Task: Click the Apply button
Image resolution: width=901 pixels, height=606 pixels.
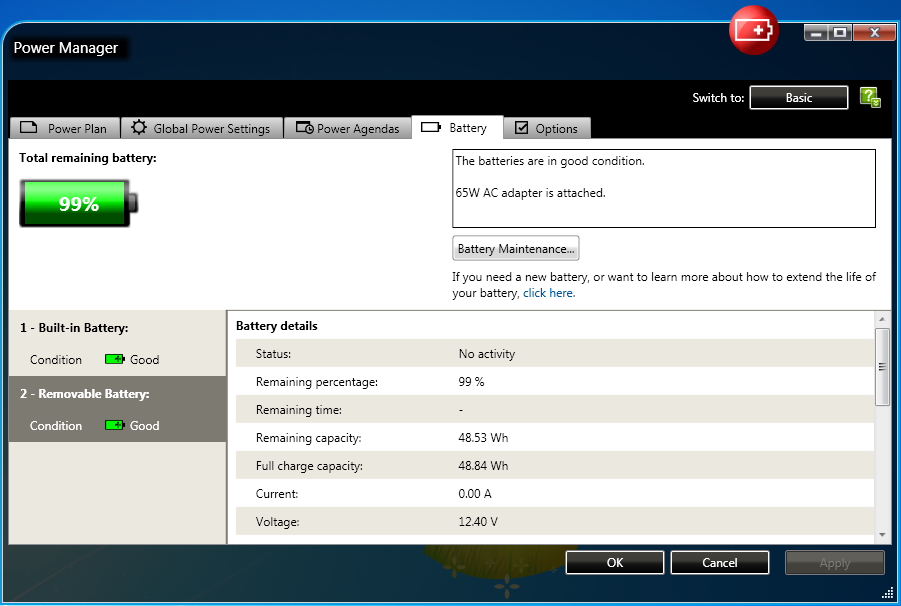Action: pos(834,563)
